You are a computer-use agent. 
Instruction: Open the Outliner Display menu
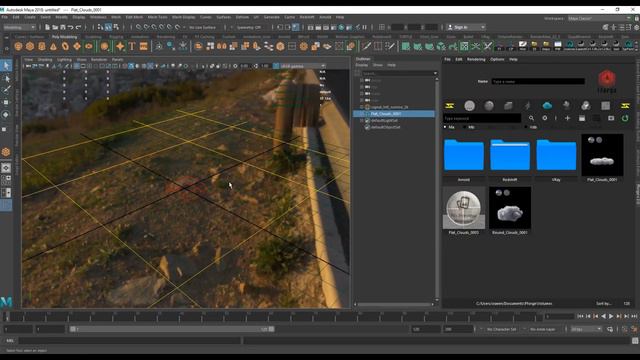click(362, 65)
